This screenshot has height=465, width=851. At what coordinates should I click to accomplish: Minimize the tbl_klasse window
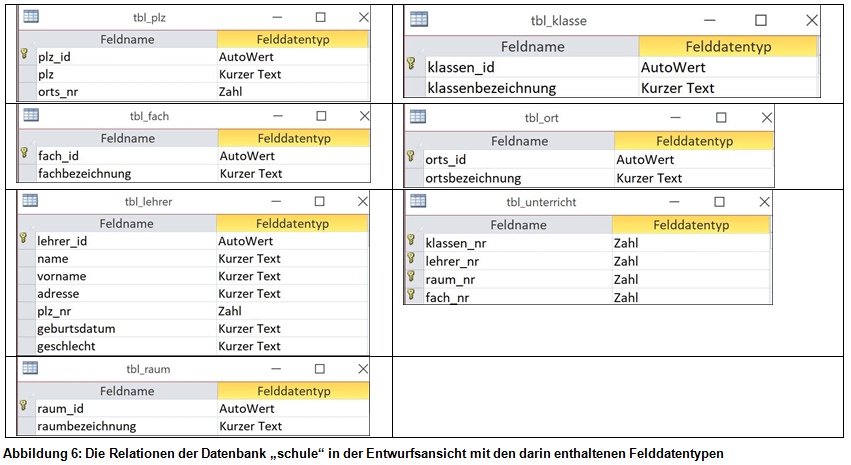pyautogui.click(x=708, y=20)
